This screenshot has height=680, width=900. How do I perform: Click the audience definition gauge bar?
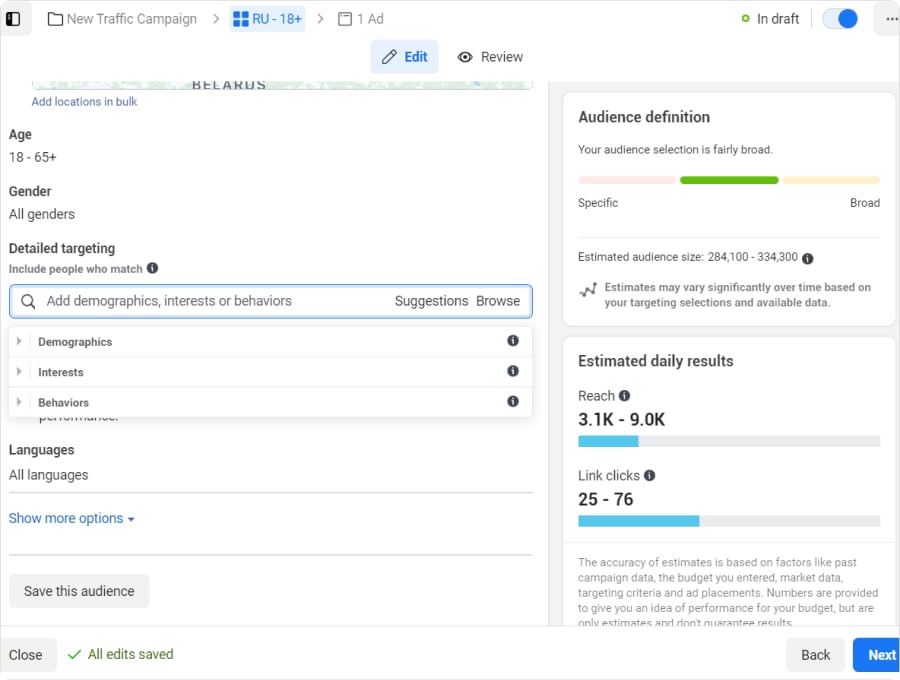(729, 180)
